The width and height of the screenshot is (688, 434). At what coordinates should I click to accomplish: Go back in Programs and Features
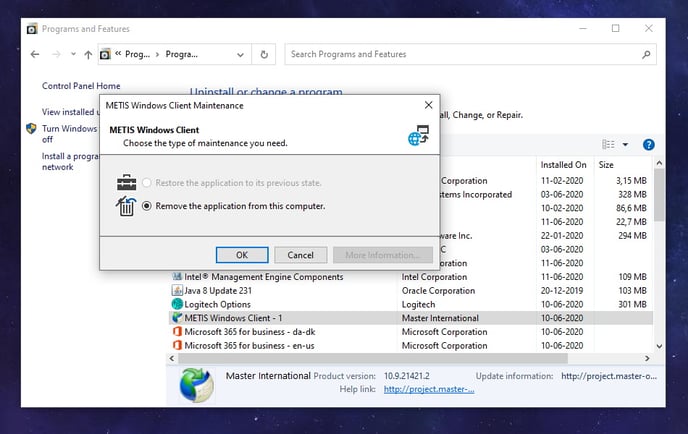(x=35, y=54)
